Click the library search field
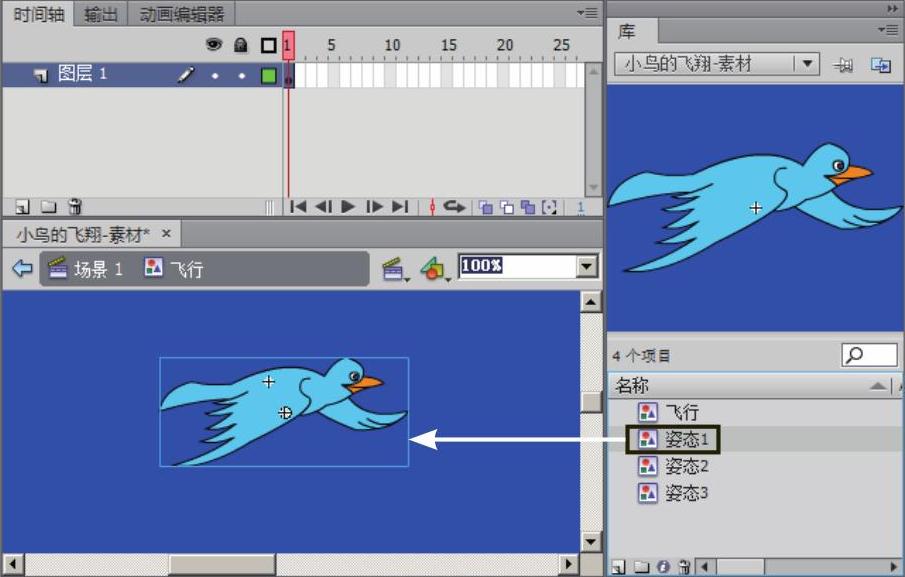Screen dimensions: 905x577 (869, 355)
